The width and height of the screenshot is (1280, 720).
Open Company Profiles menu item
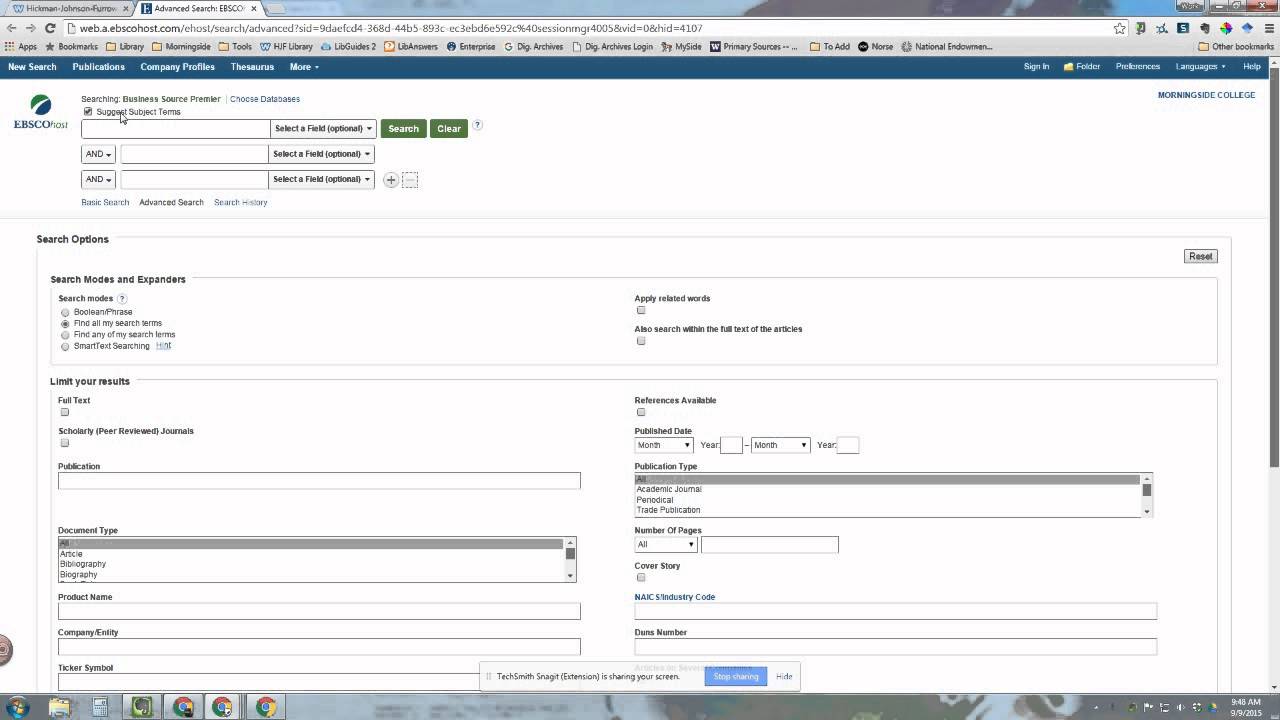point(177,67)
